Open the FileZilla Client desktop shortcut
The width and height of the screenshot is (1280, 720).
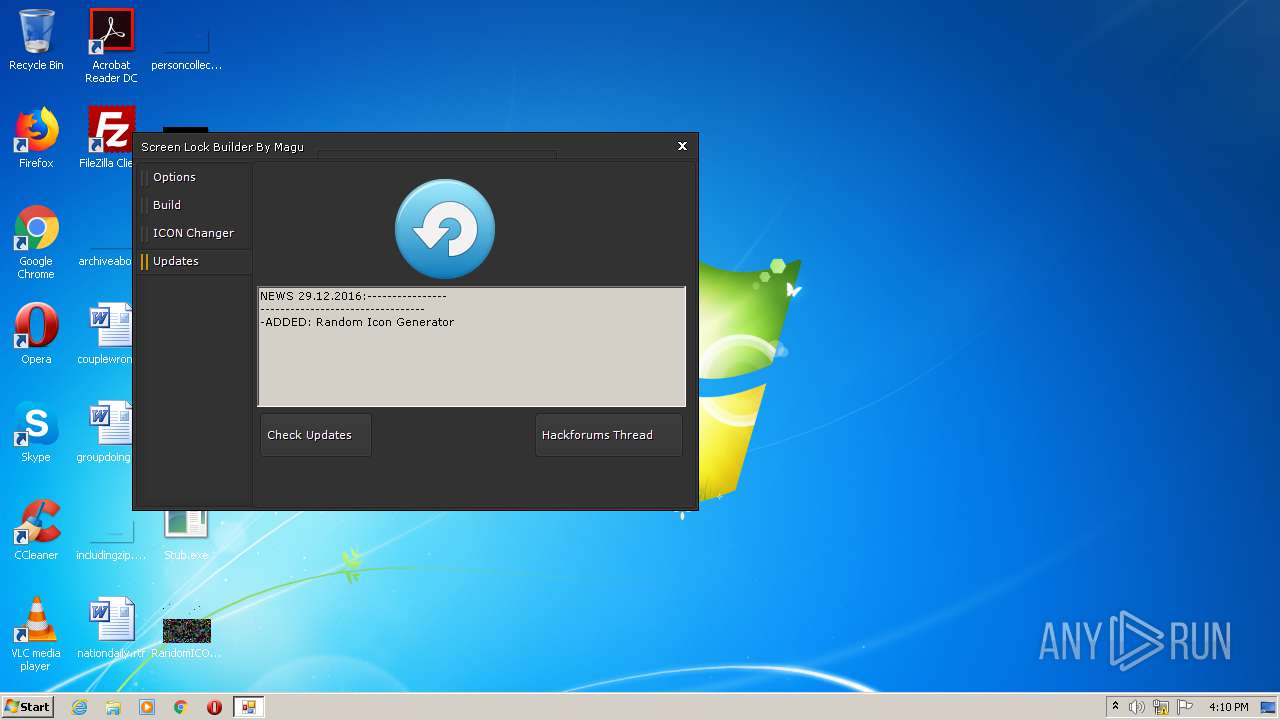coord(108,138)
